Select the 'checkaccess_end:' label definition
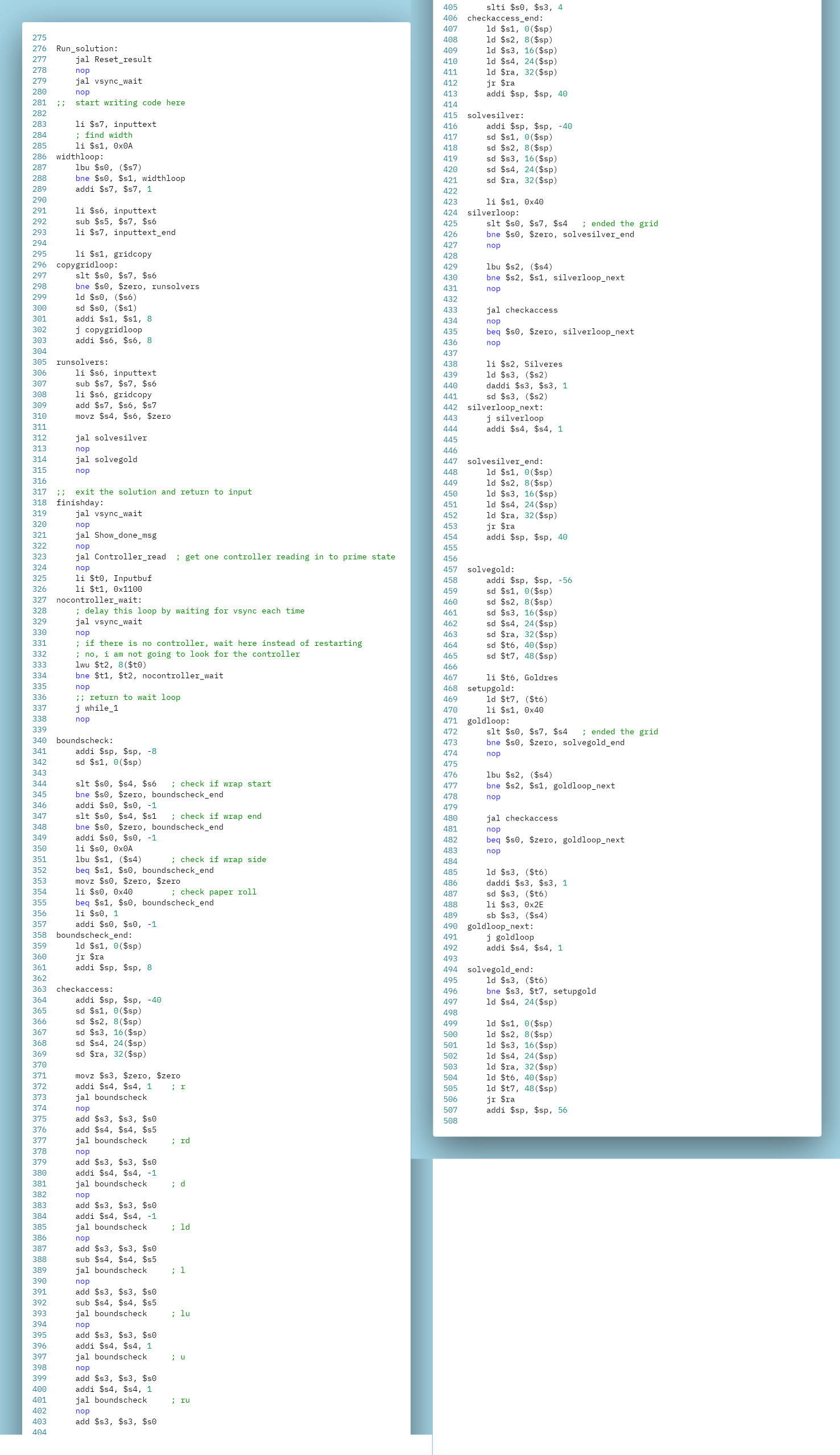The height and width of the screenshot is (1455, 840). click(505, 18)
